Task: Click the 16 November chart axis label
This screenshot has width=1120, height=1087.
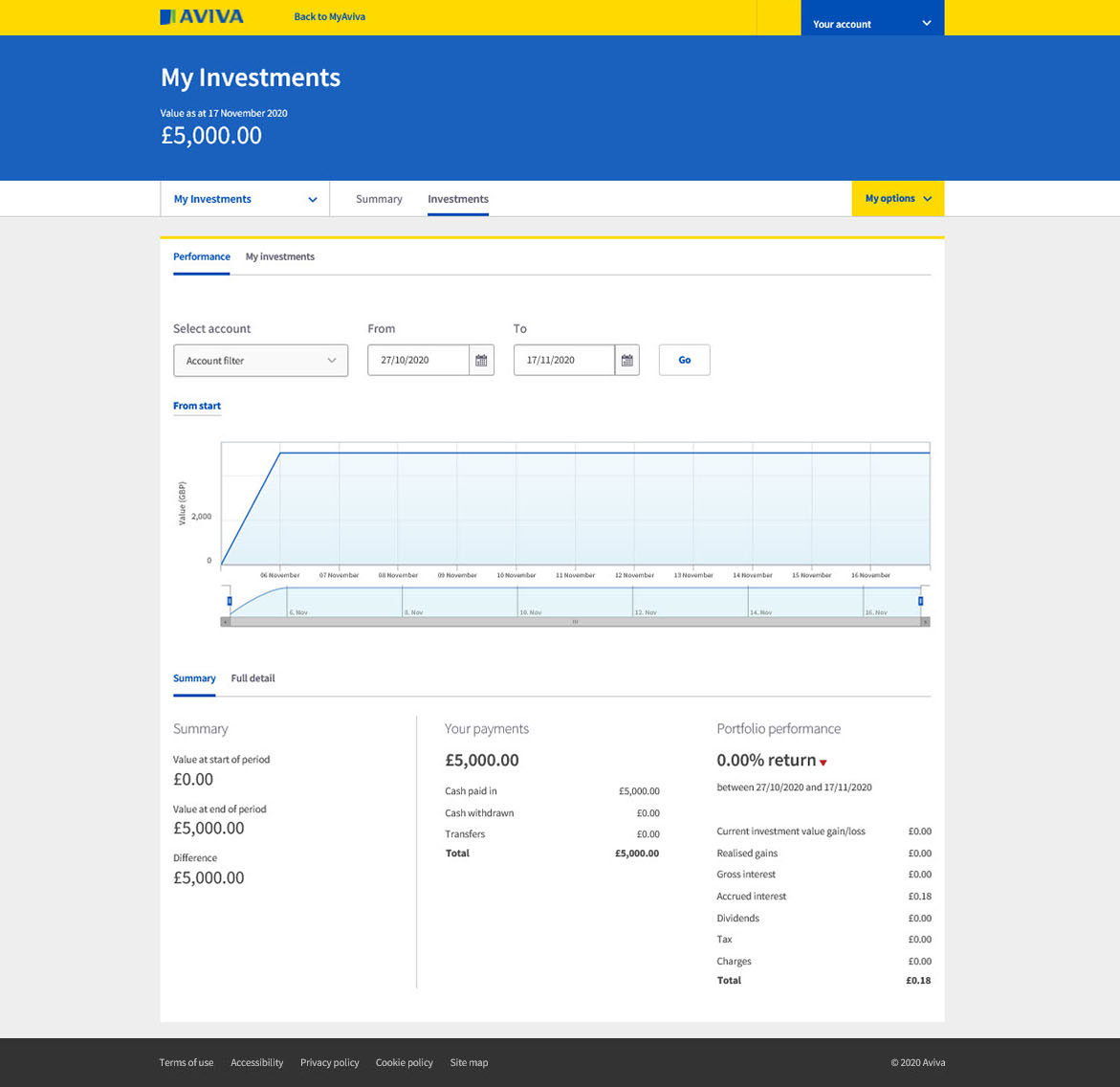Action: [870, 575]
